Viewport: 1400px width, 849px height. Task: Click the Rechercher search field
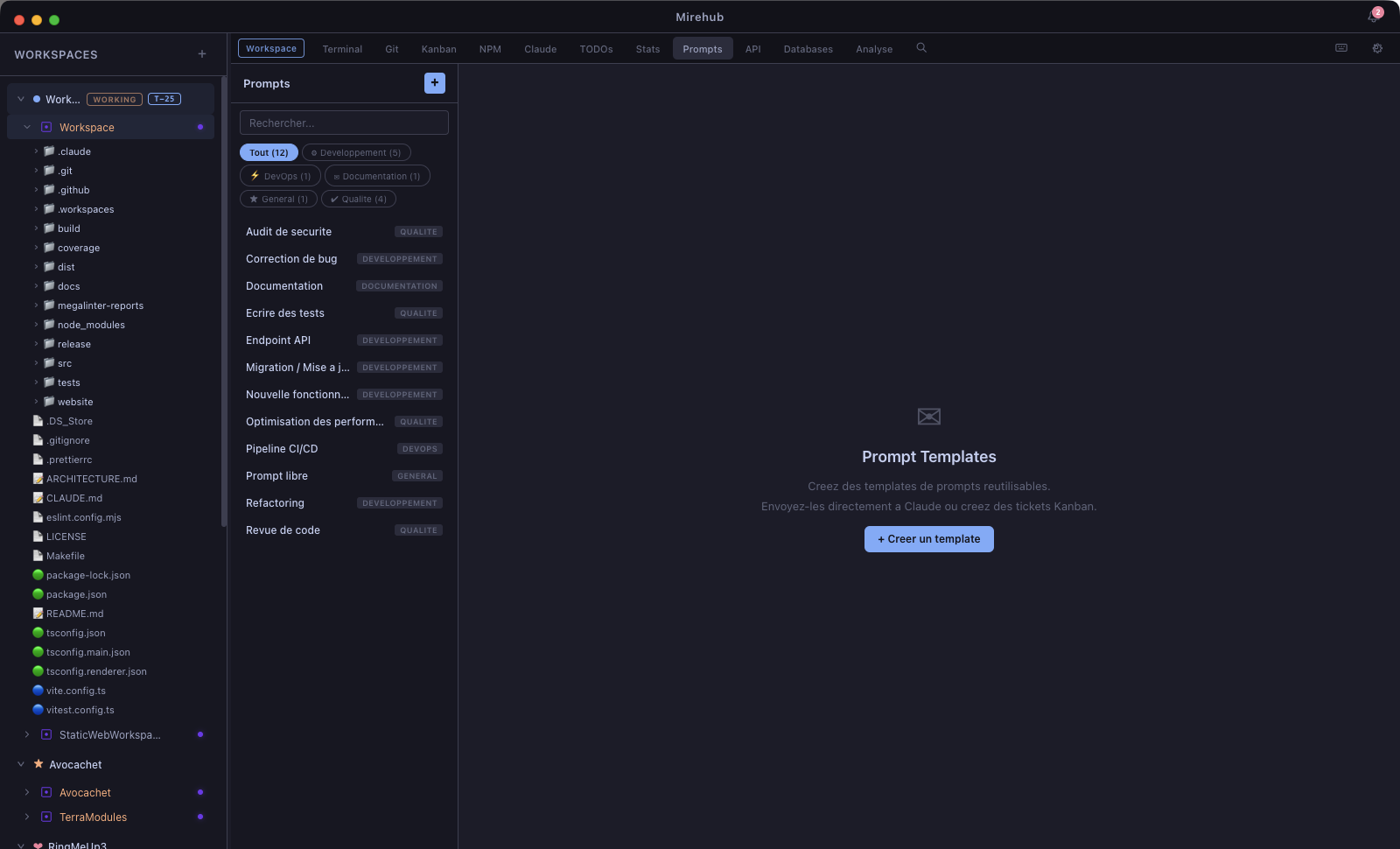click(344, 123)
